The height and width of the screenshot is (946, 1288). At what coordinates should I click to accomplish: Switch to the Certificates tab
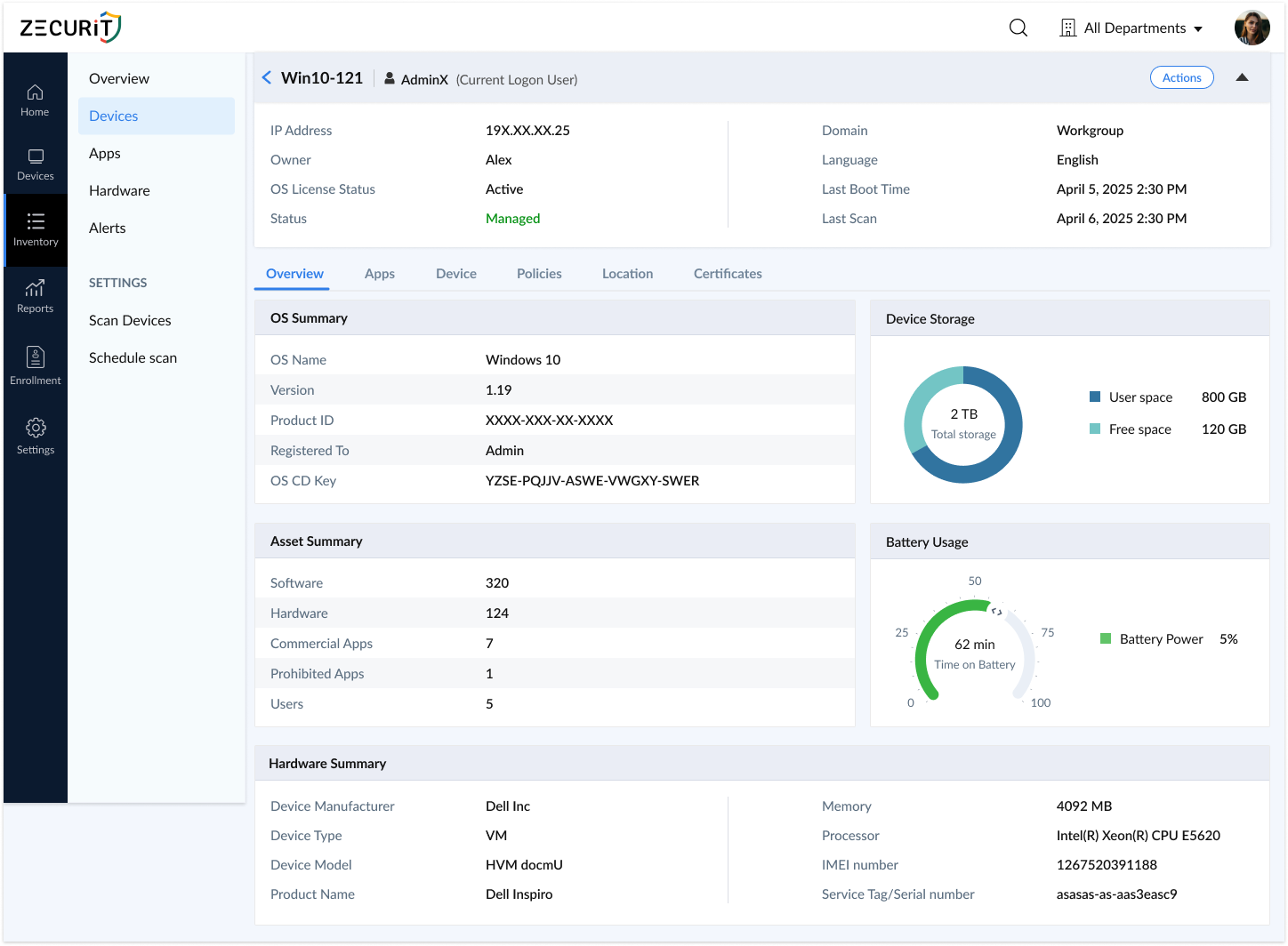pyautogui.click(x=727, y=273)
